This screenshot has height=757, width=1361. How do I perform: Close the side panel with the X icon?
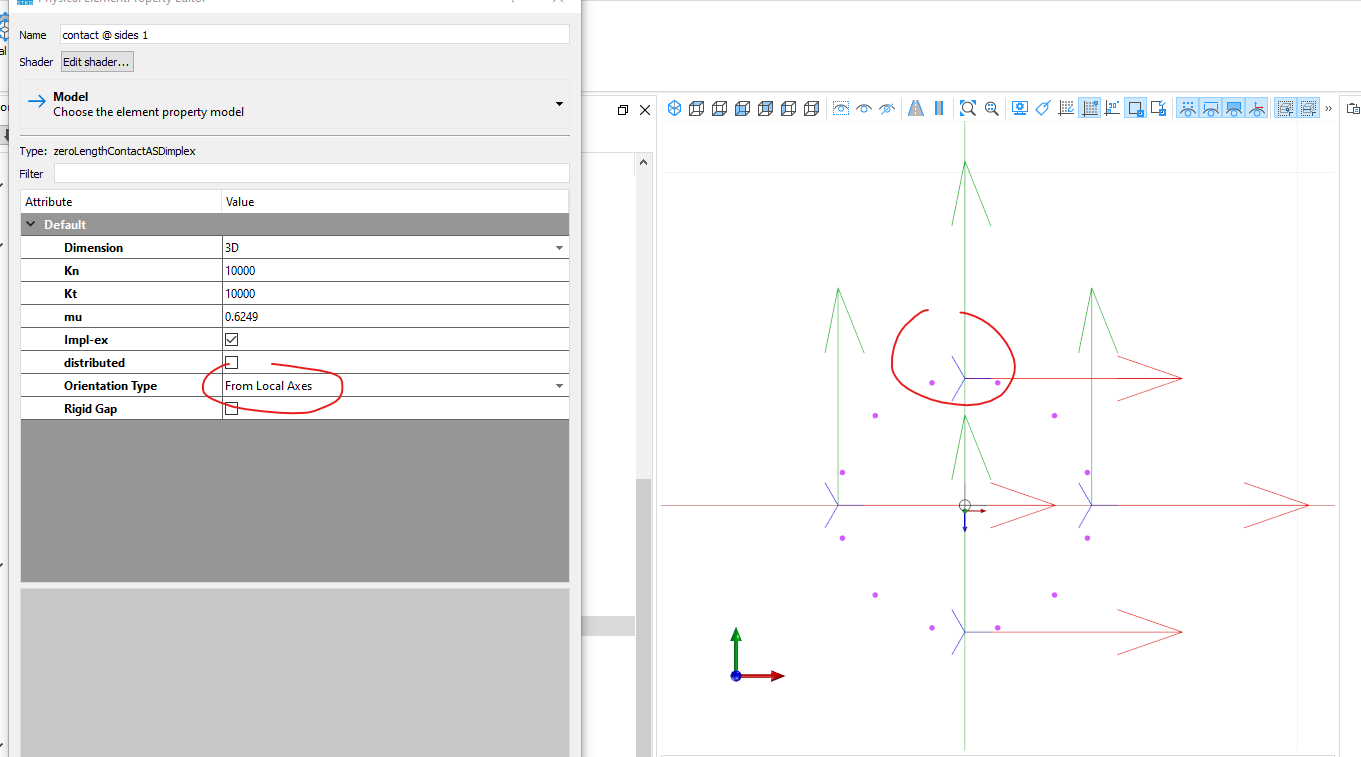645,110
